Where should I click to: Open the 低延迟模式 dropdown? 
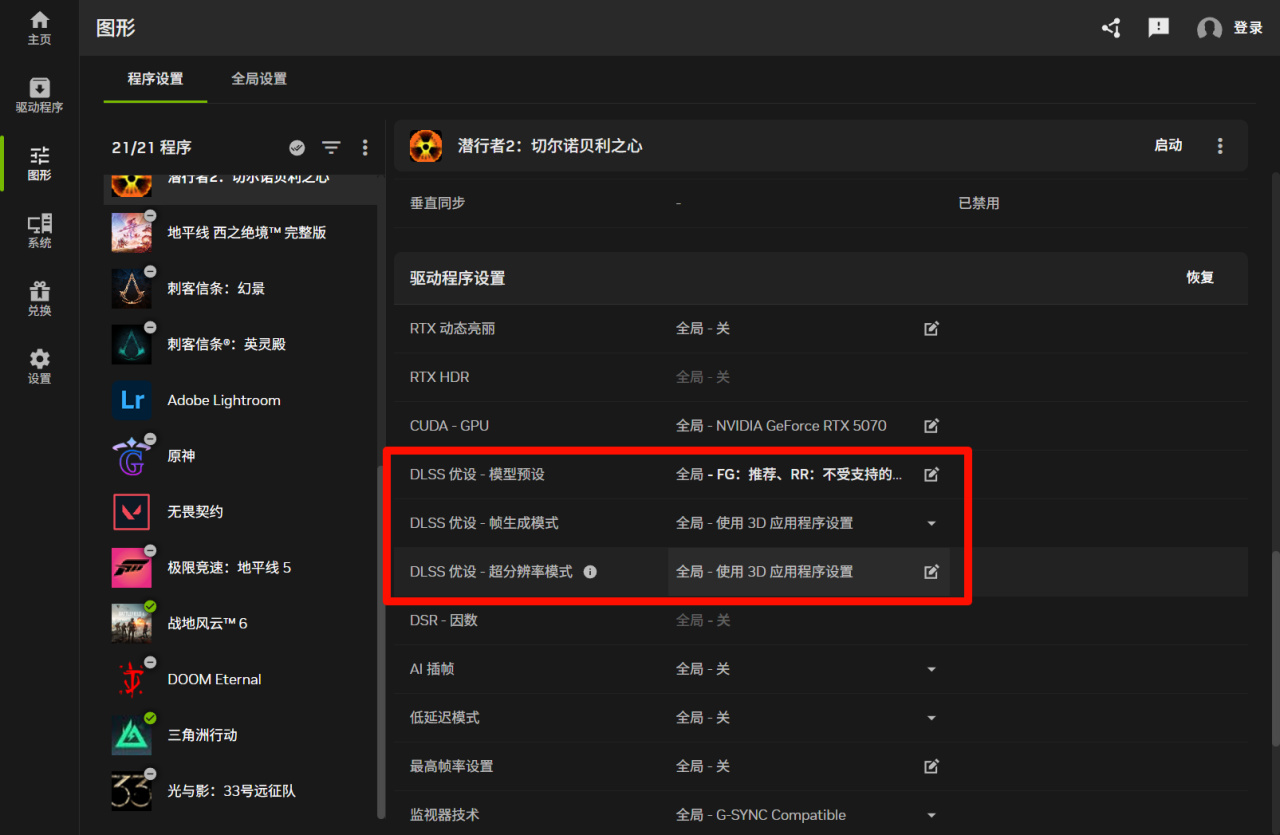point(931,718)
